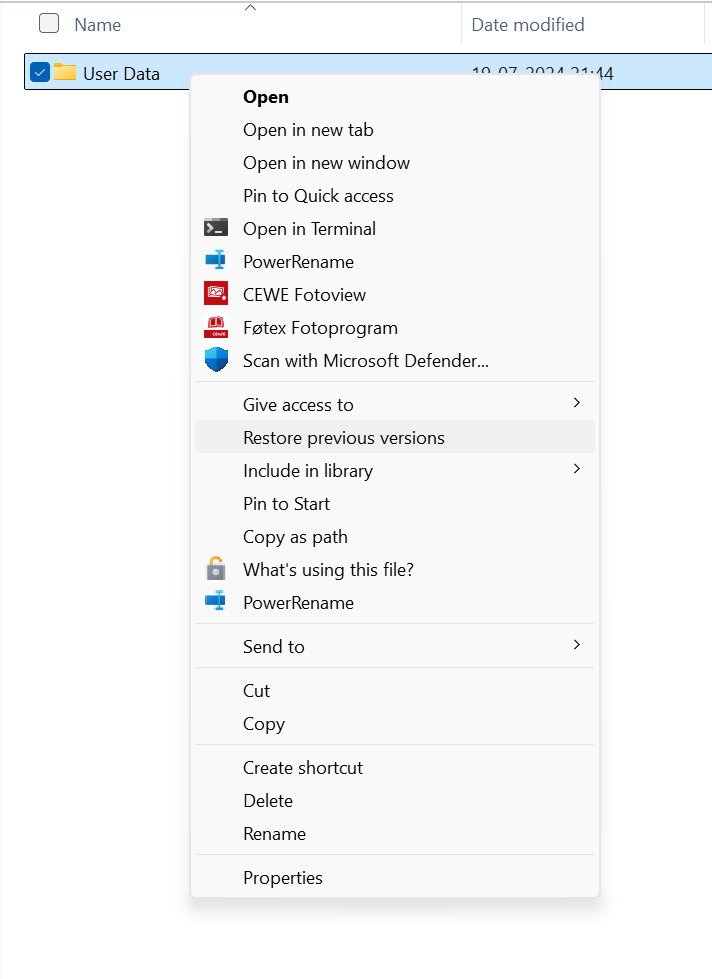Click the padlock icon for file usage
This screenshot has height=979, width=712.
point(216,569)
